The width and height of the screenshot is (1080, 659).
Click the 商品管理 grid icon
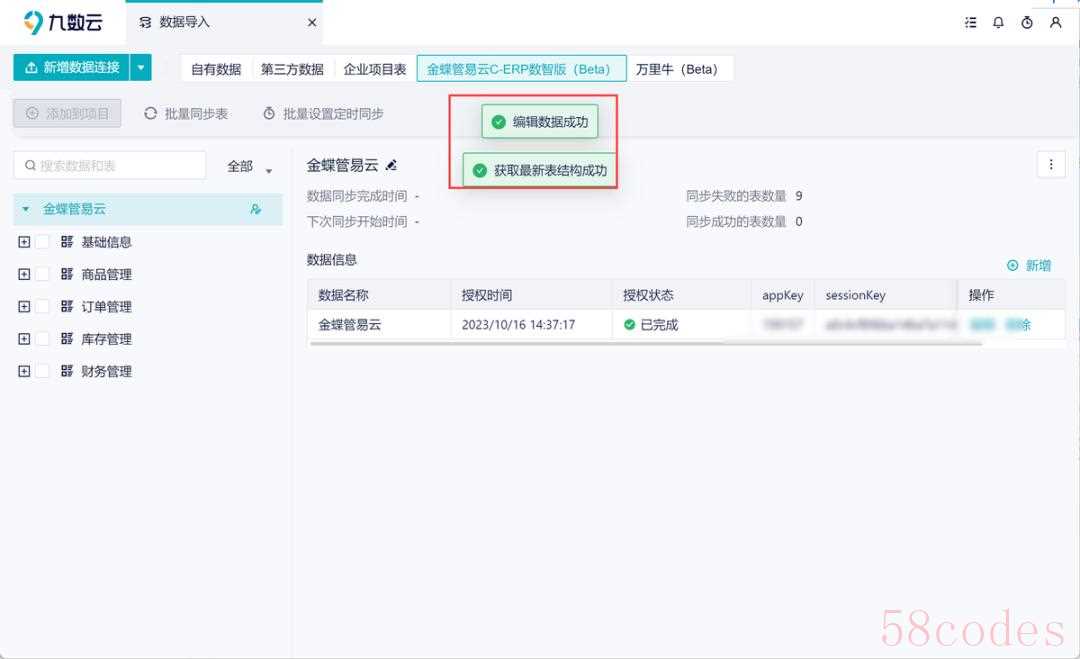click(x=67, y=274)
